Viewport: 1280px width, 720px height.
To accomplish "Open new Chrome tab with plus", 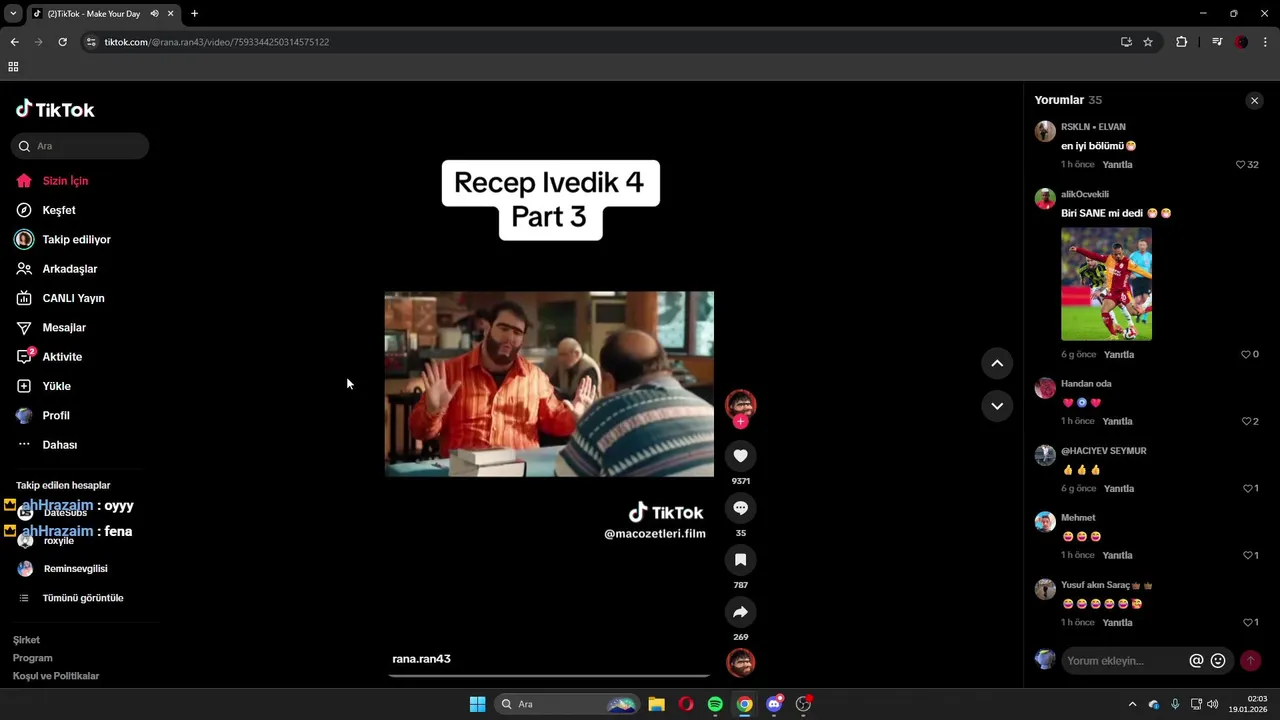I will click(x=194, y=14).
